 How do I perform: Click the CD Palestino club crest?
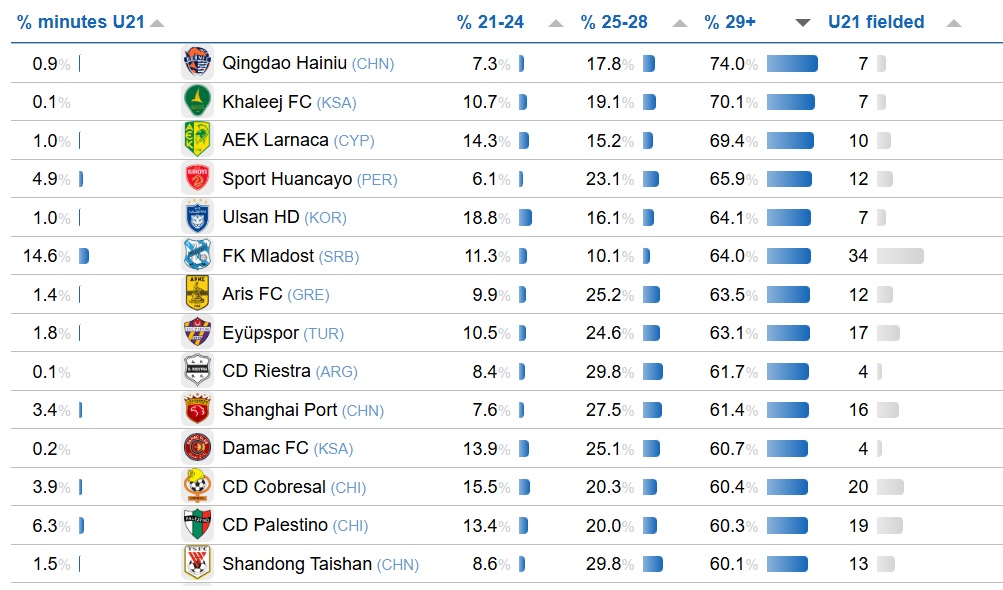197,525
